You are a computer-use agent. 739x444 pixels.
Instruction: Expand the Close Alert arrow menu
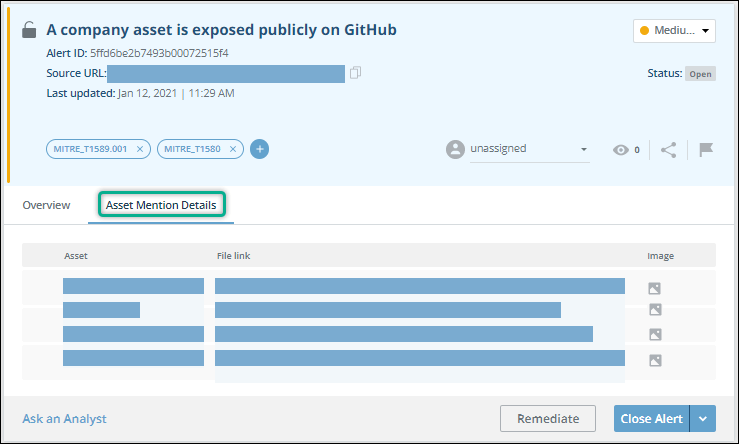[x=707, y=419]
